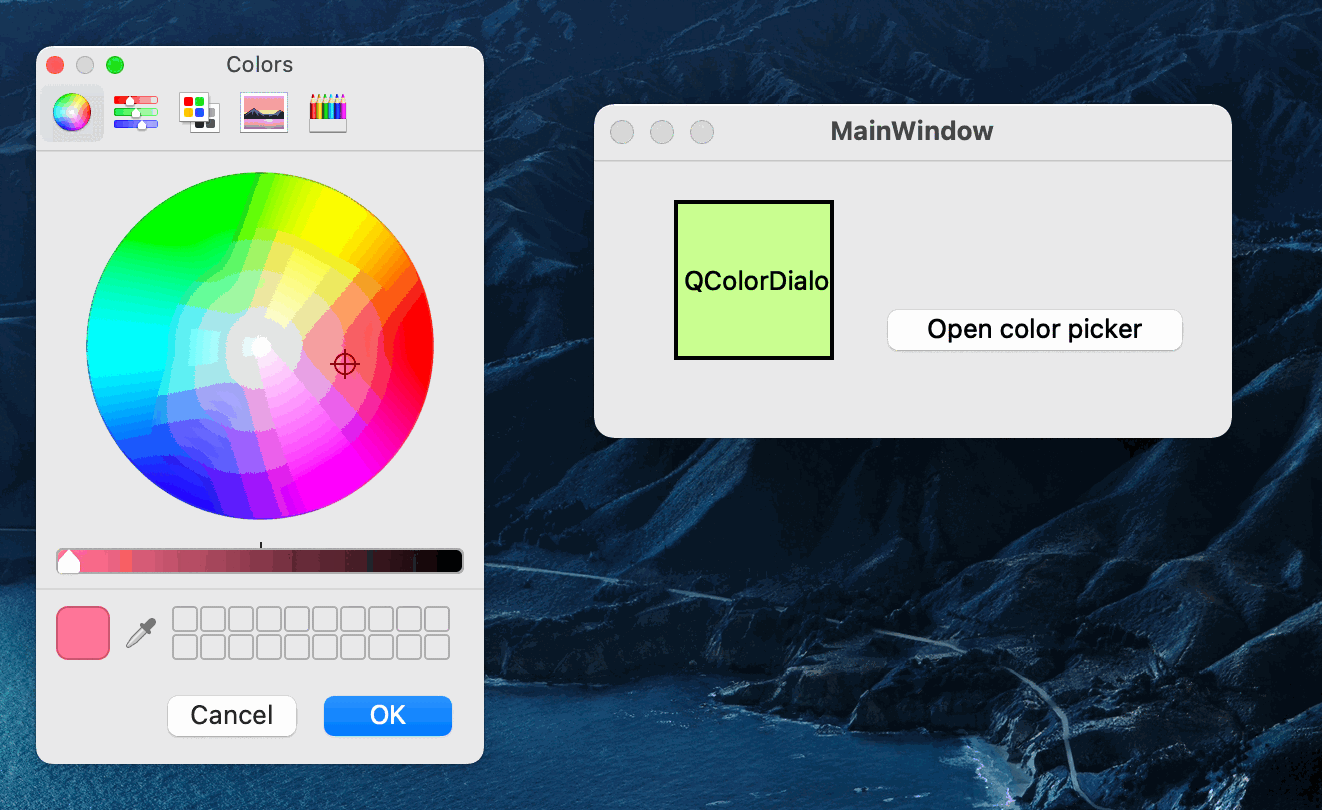Viewport: 1322px width, 810px height.
Task: Click the crosshair on the color wheel
Action: pyautogui.click(x=345, y=363)
